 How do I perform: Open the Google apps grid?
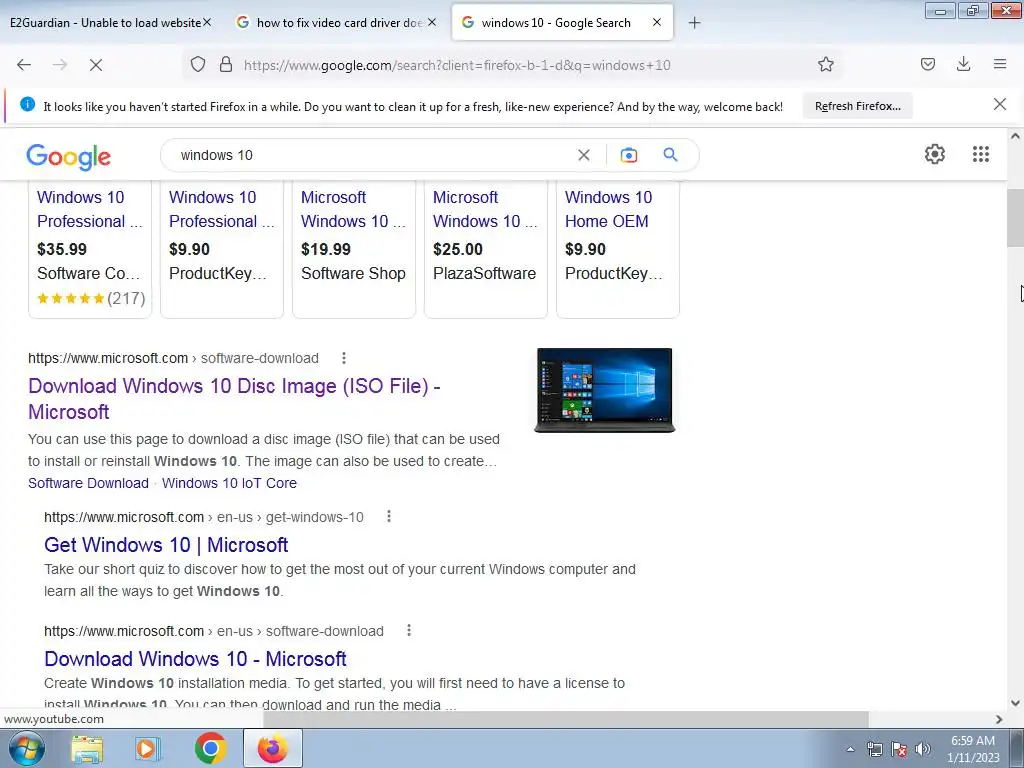click(980, 154)
